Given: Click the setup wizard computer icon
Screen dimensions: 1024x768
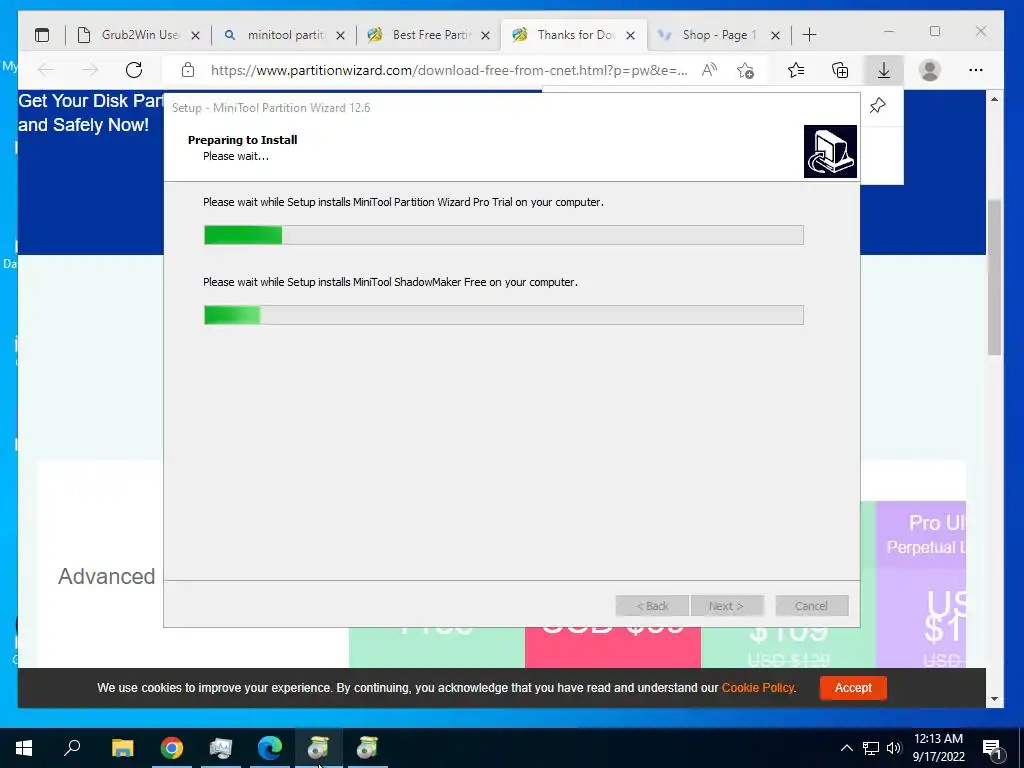Looking at the screenshot, I should pos(830,152).
